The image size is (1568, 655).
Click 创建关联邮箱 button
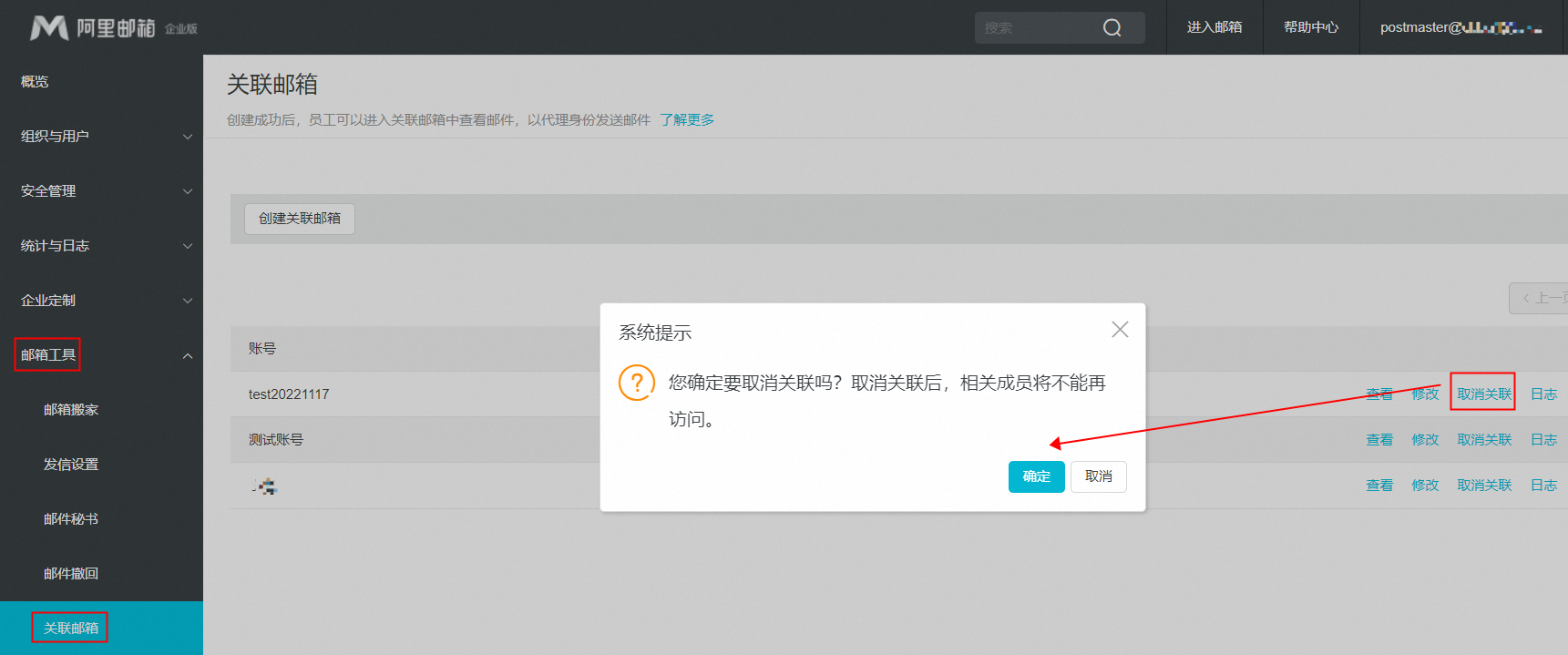point(299,219)
